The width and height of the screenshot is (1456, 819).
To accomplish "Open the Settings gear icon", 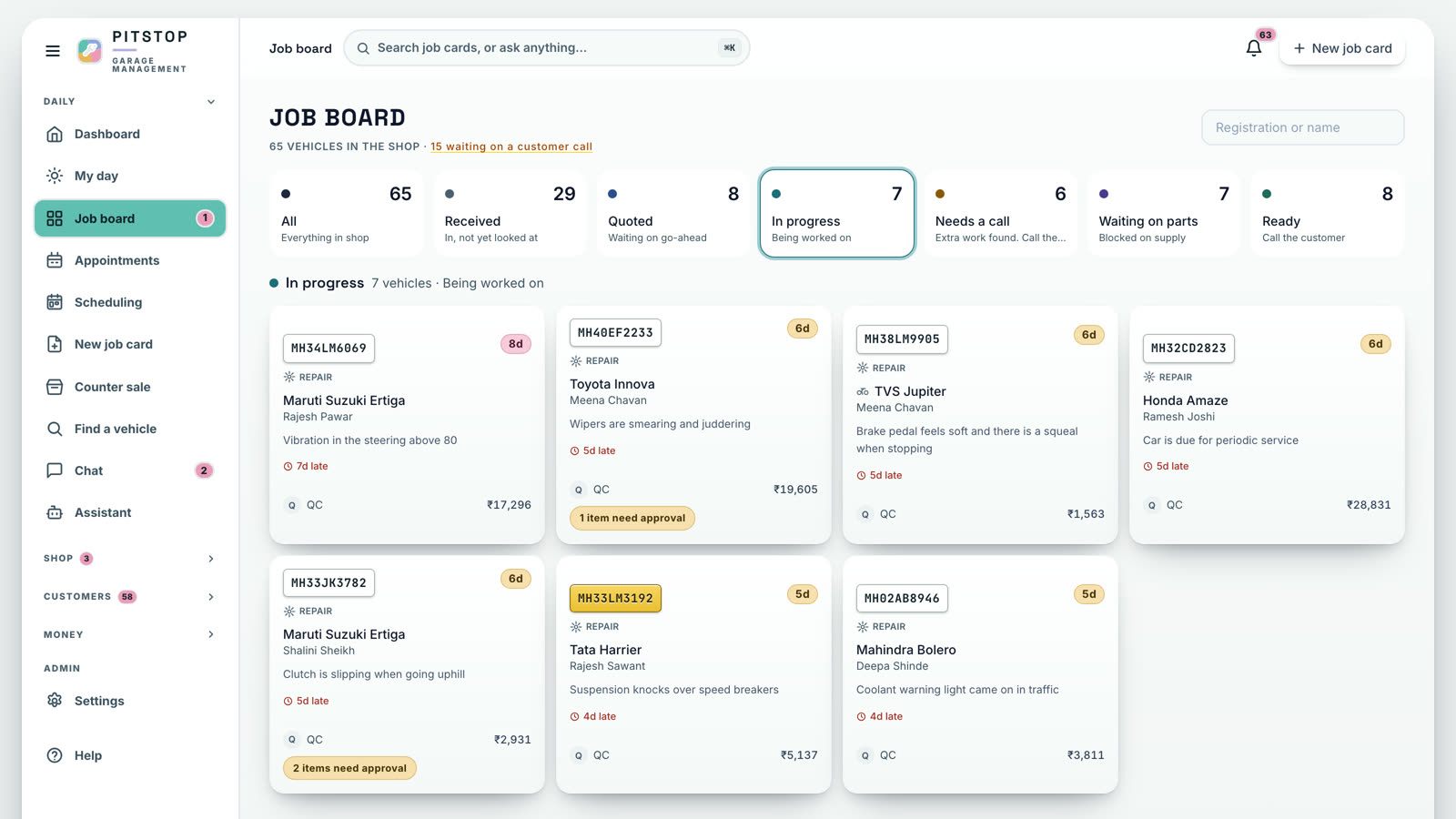I will [55, 701].
